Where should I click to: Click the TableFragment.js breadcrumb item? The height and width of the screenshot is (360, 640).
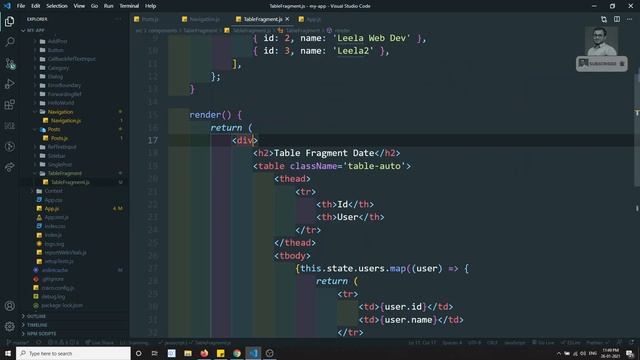click(248, 31)
